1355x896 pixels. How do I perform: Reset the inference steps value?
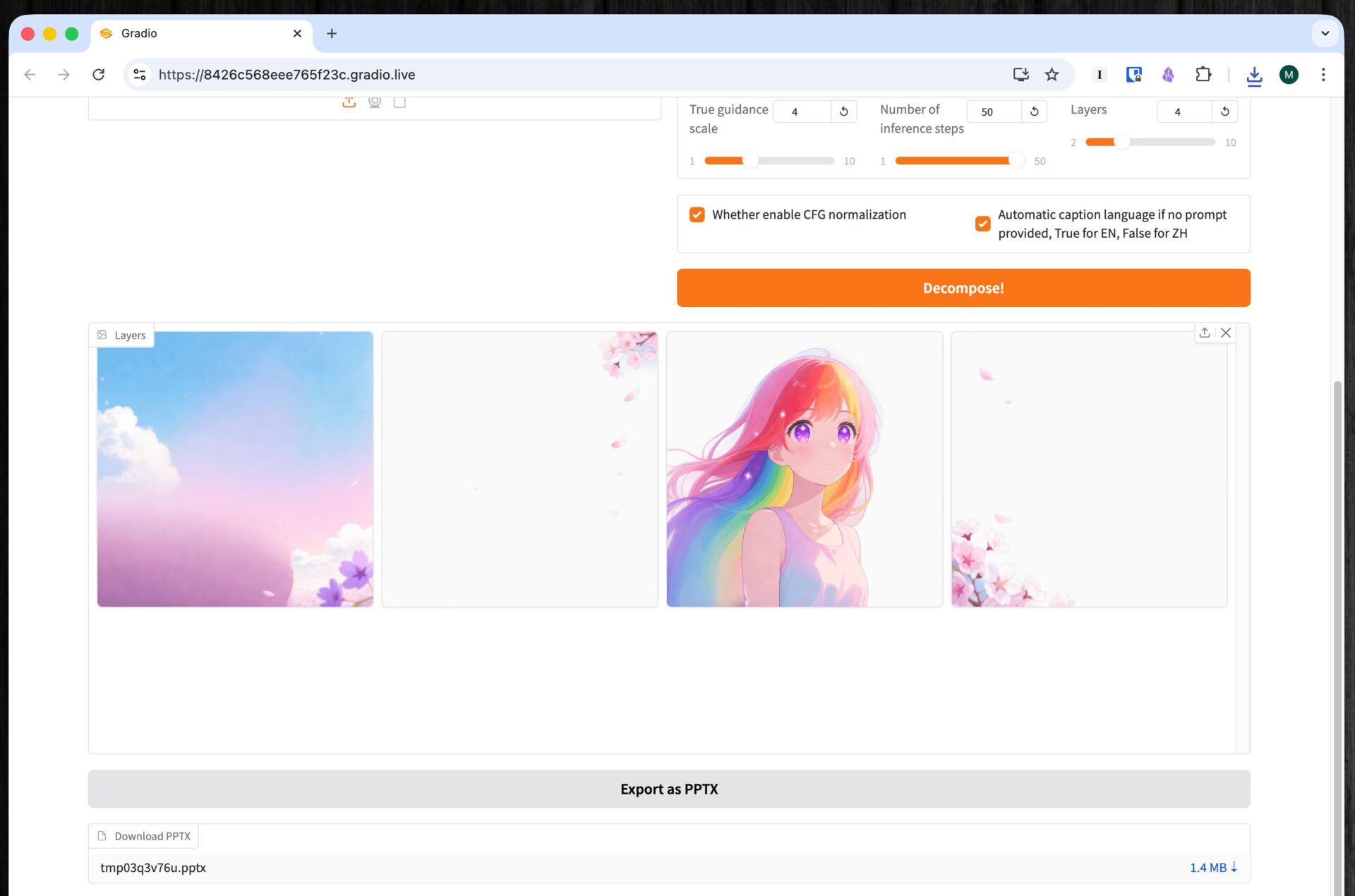(1034, 111)
